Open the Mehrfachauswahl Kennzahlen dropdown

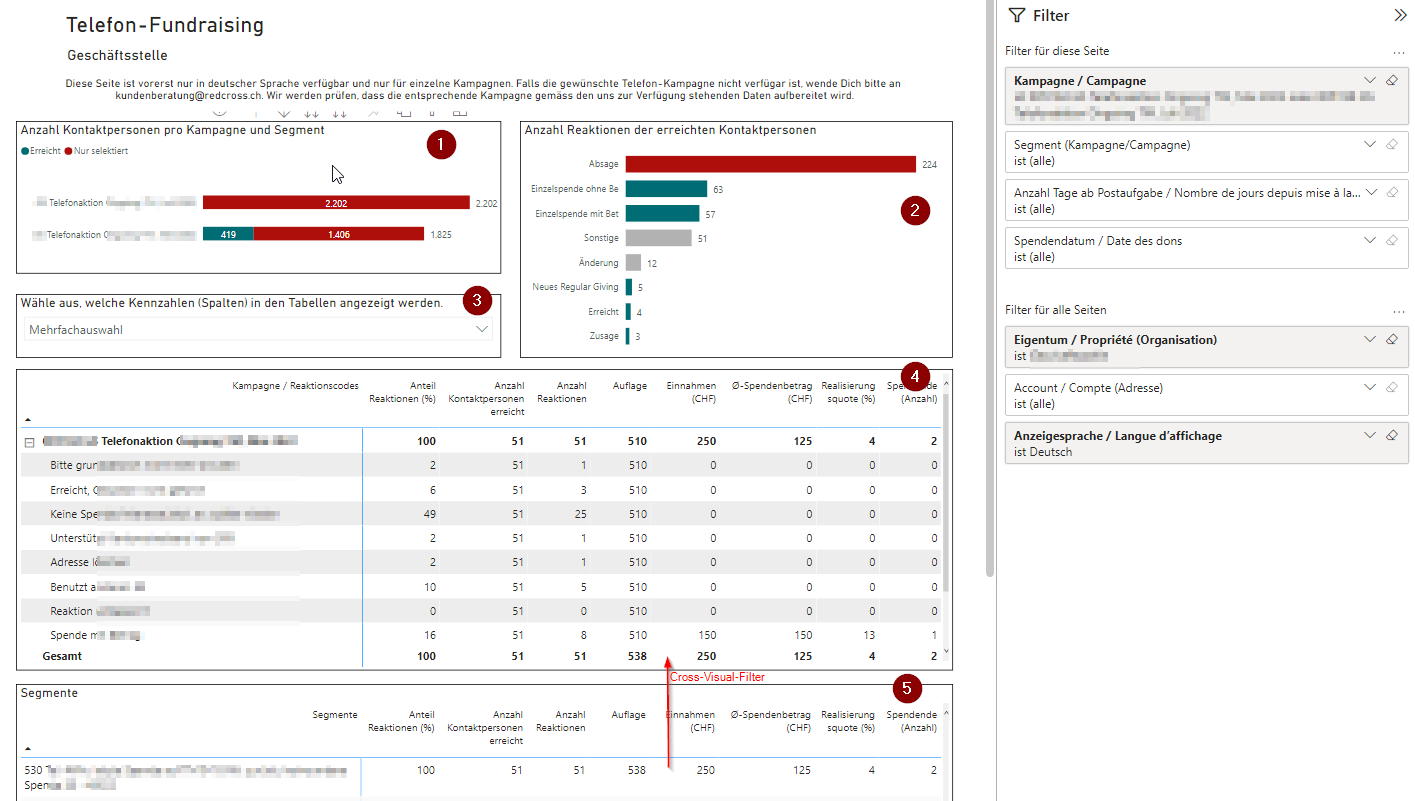(x=258, y=329)
